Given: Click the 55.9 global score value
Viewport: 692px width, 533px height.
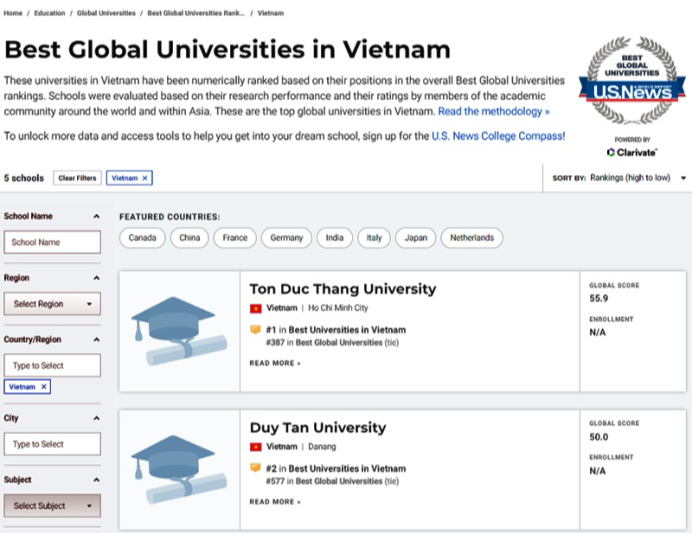Looking at the screenshot, I should click(x=598, y=299).
